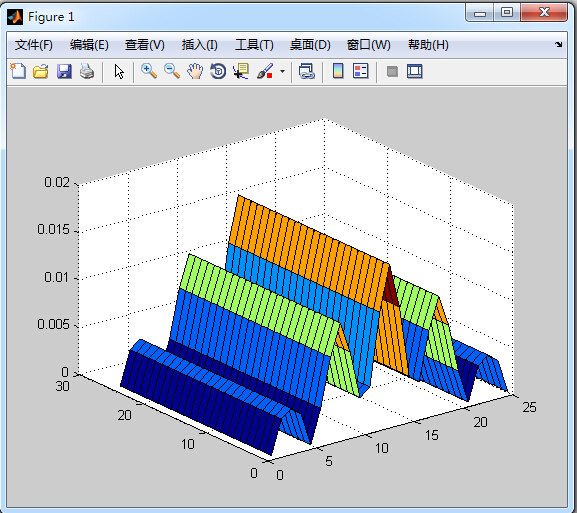Insert a colorbar from the toolbar
Viewport: 577px width, 513px height.
(x=338, y=71)
